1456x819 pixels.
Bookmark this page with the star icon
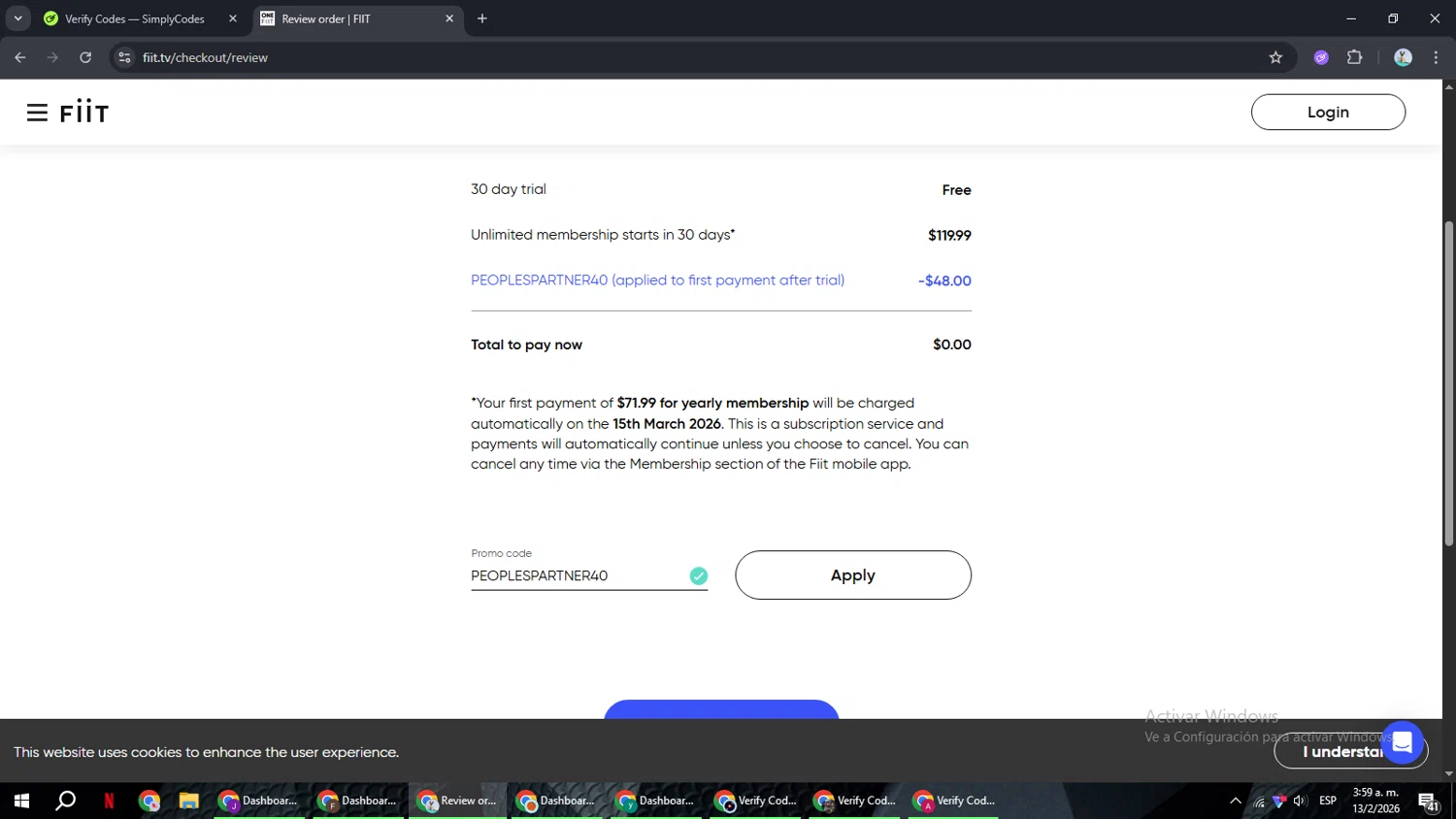pos(1275,57)
